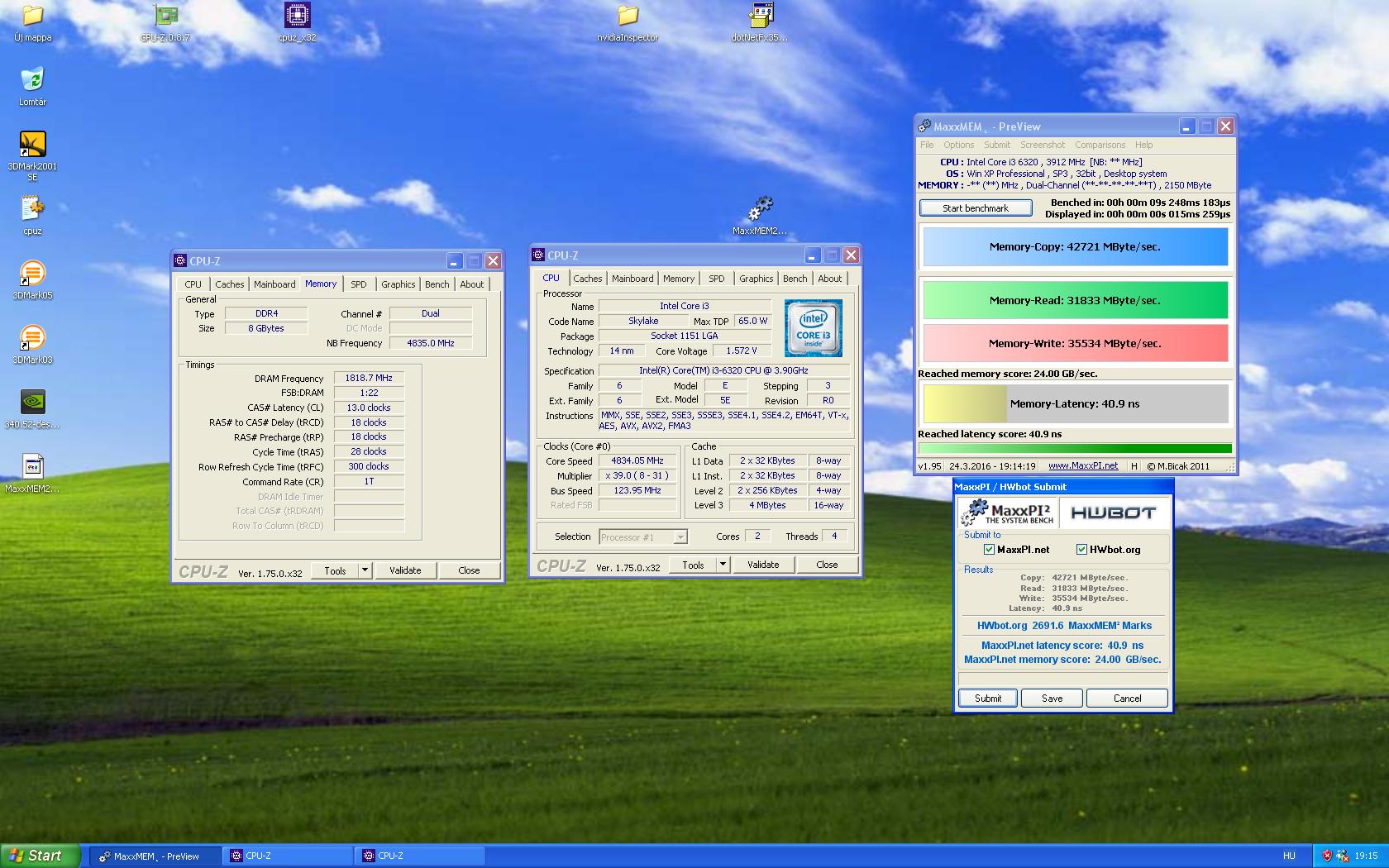Switch to SPD tab in CPU-Z Memory window
This screenshot has width=1389, height=868.
[x=358, y=284]
